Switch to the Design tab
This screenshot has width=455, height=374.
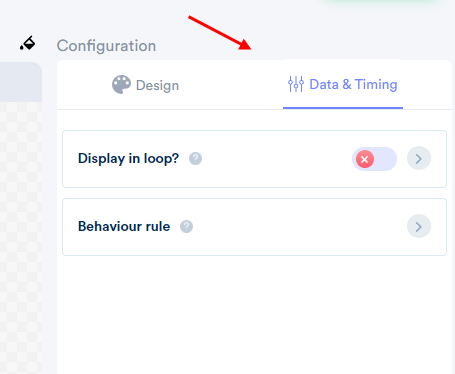click(x=146, y=85)
